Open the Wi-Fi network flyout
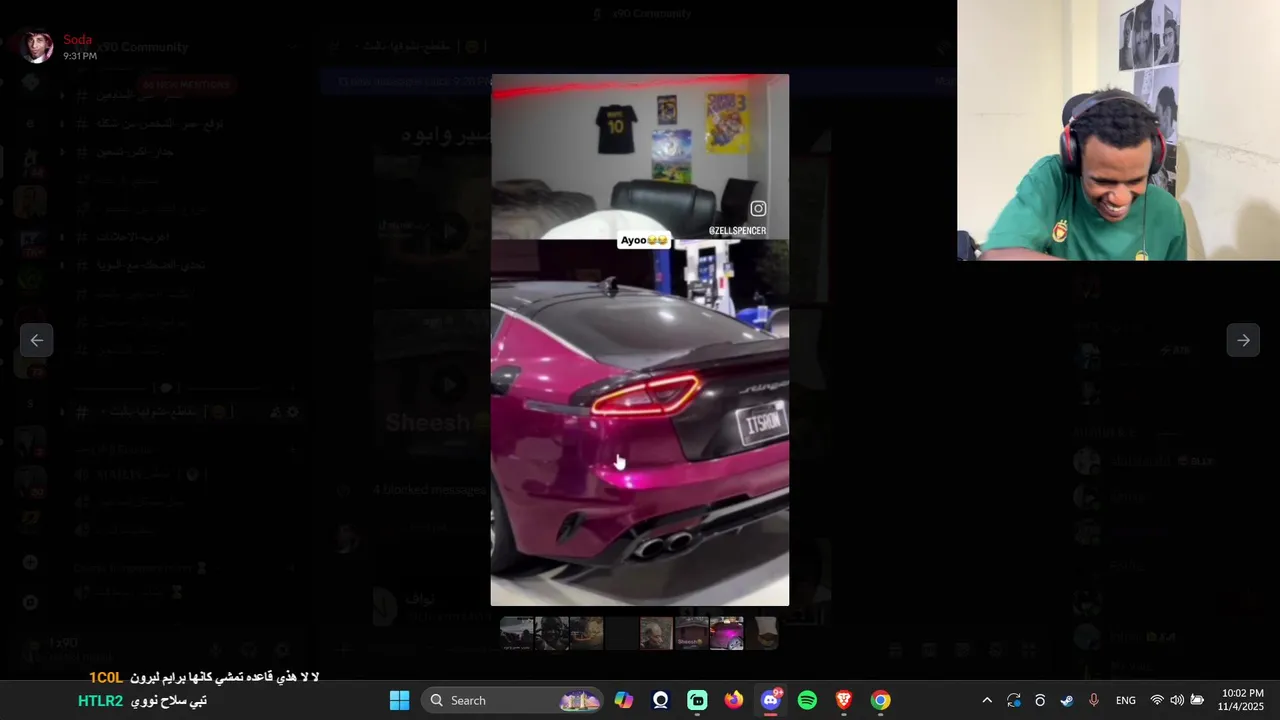1280x720 pixels. [1157, 700]
